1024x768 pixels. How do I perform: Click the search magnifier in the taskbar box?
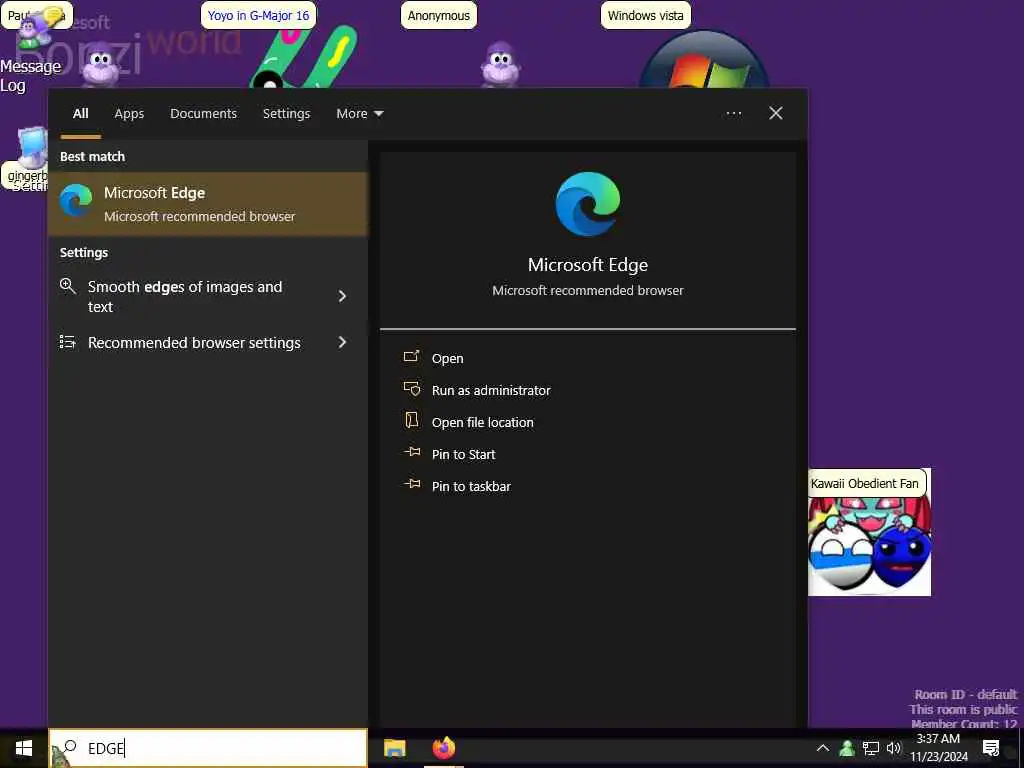point(70,746)
